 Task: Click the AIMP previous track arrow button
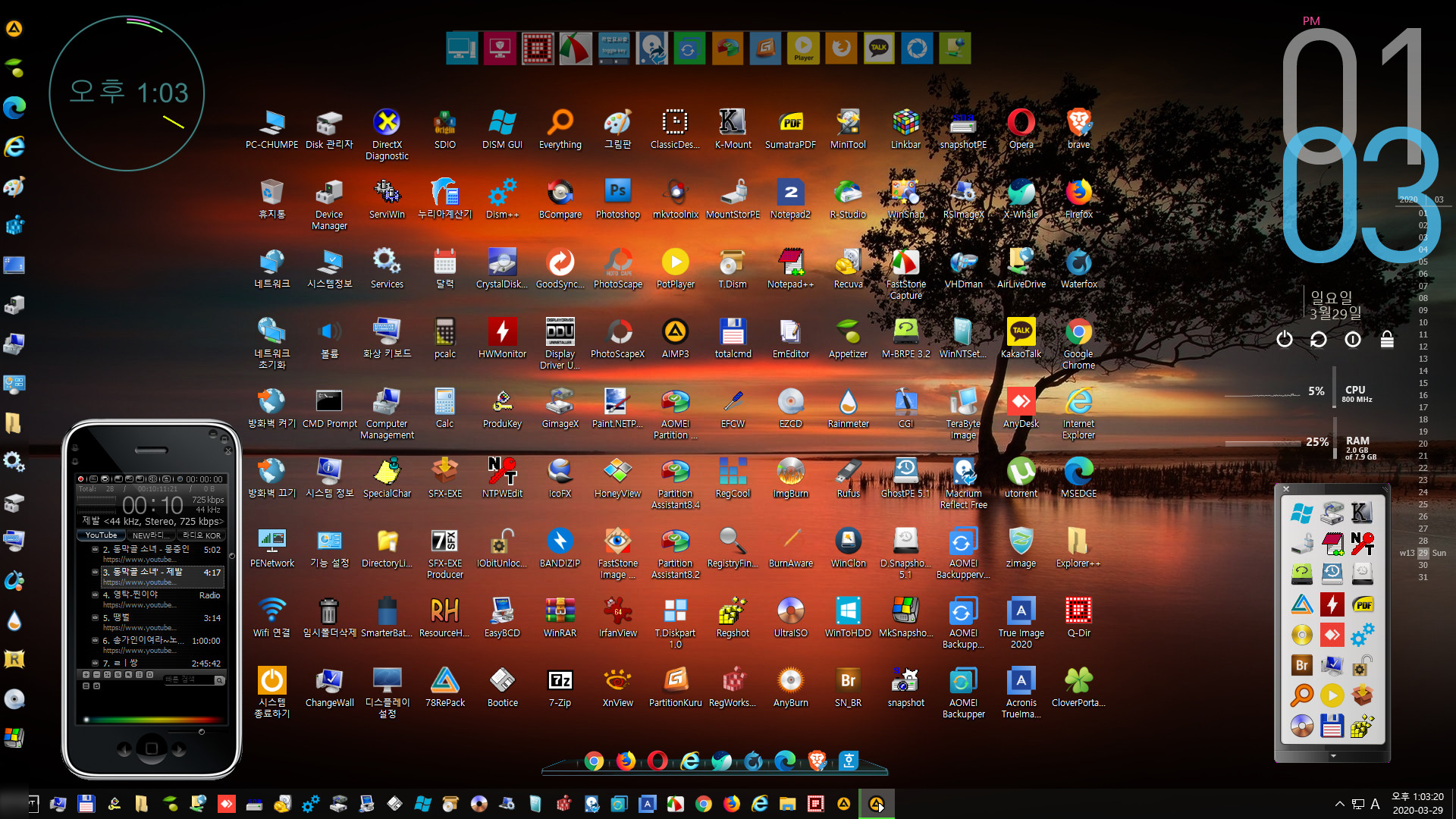tap(124, 749)
